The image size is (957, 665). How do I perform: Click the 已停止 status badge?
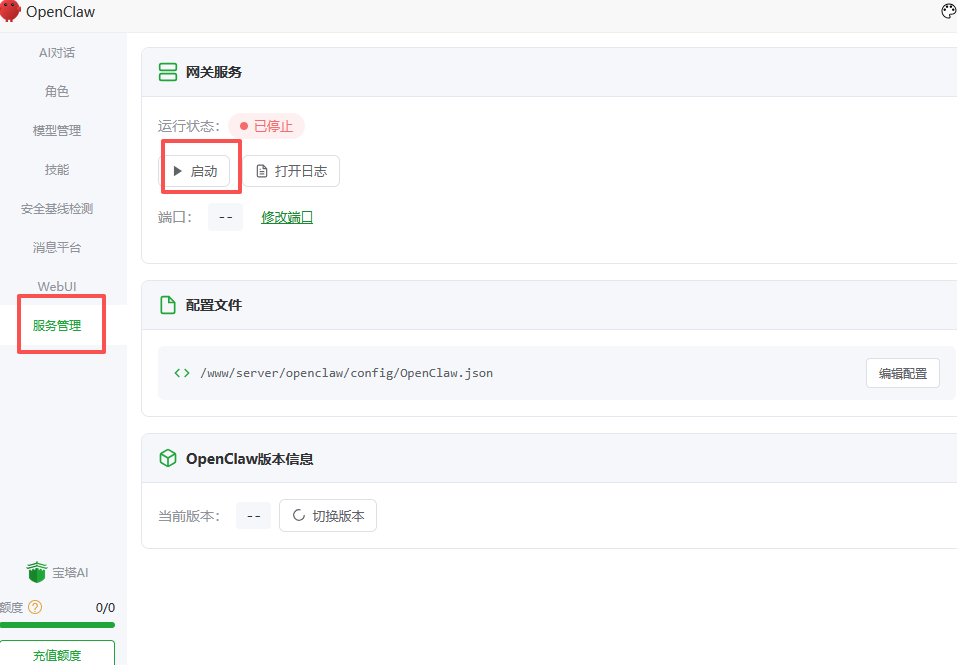(266, 126)
